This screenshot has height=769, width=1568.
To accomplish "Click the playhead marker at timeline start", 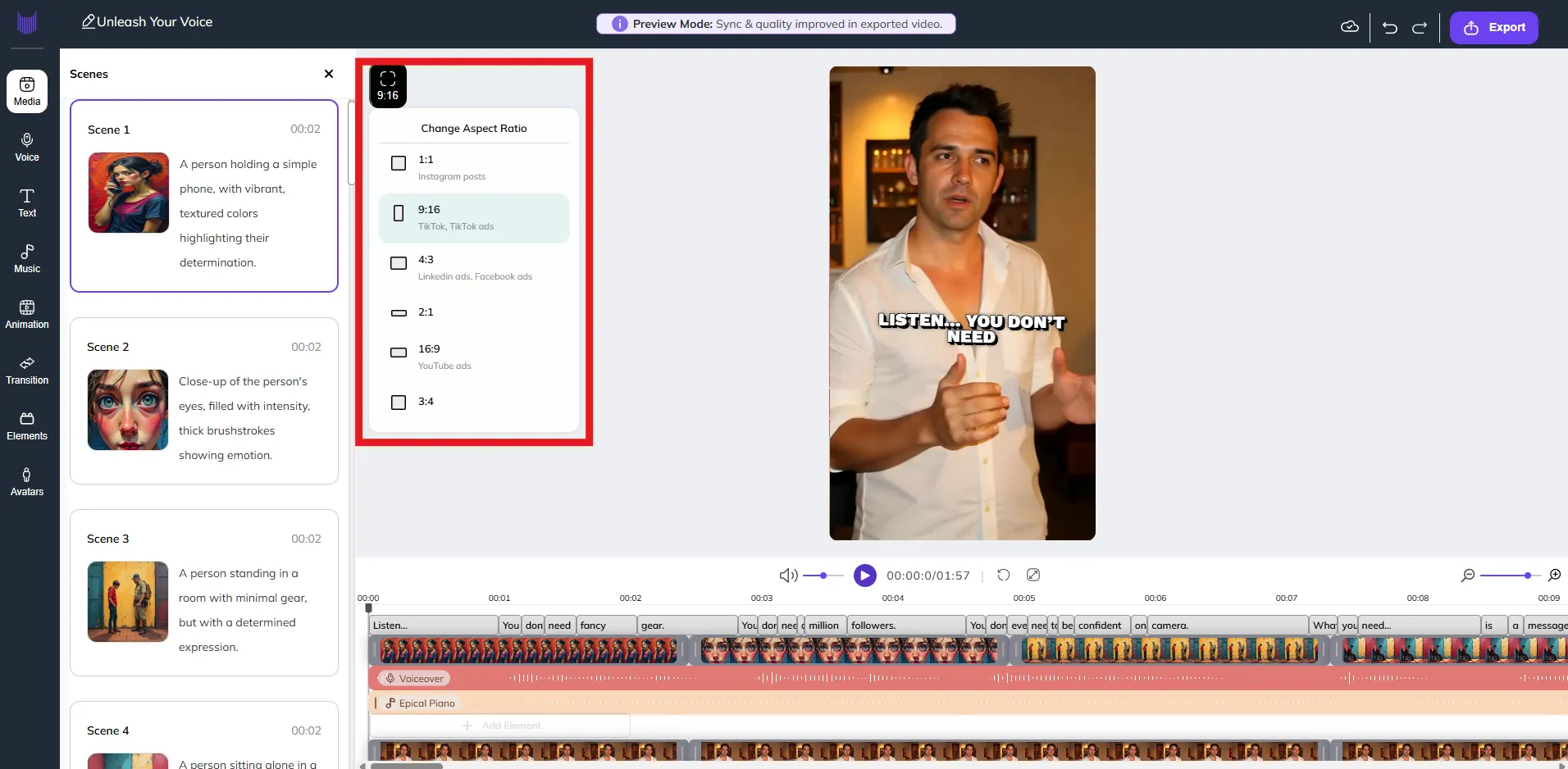I will click(368, 607).
